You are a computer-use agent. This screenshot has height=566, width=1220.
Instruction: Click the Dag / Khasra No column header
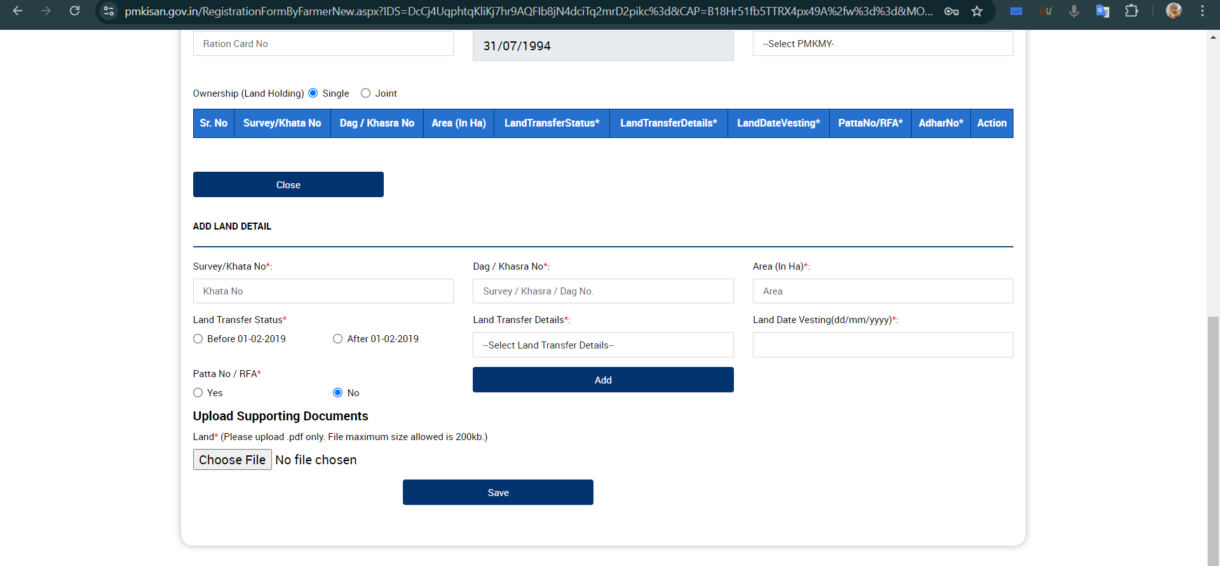click(x=377, y=123)
